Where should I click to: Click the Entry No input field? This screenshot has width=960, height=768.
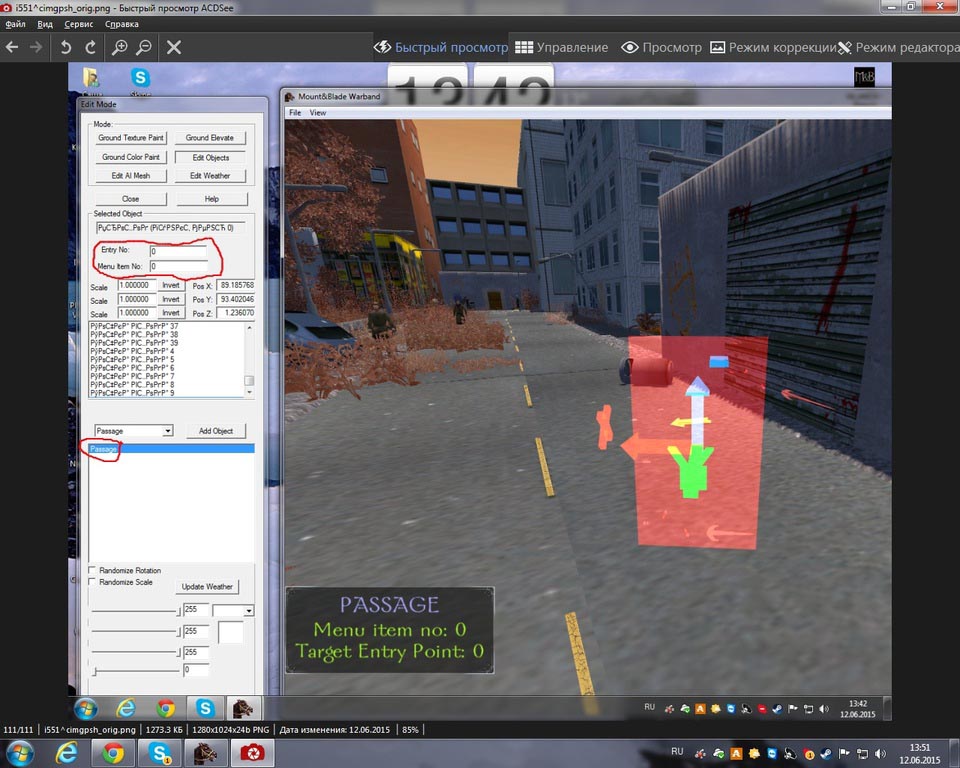178,250
